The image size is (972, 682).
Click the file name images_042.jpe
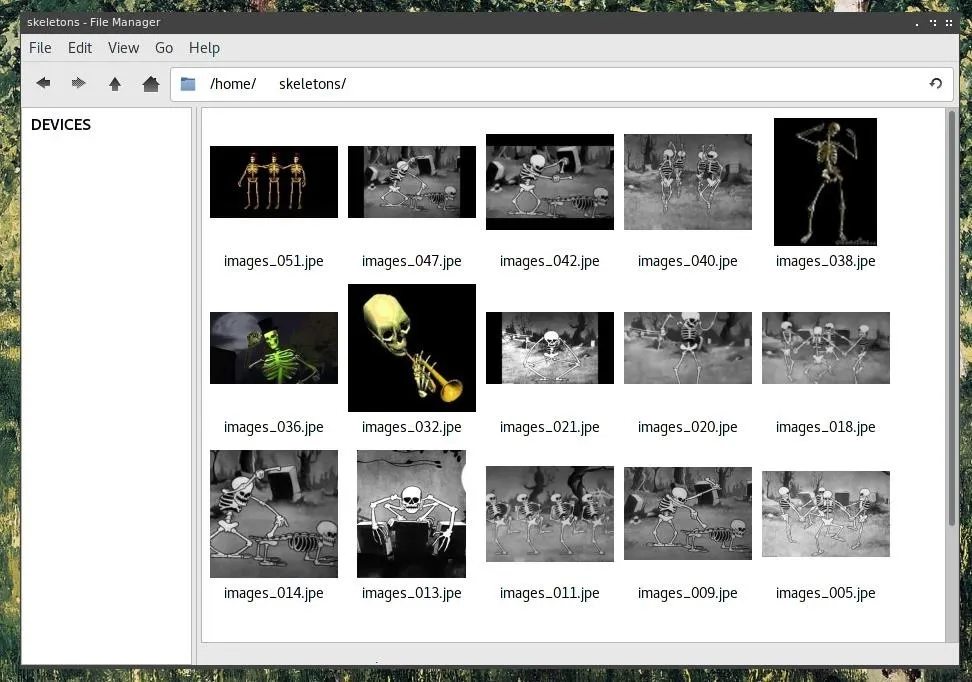(x=550, y=261)
